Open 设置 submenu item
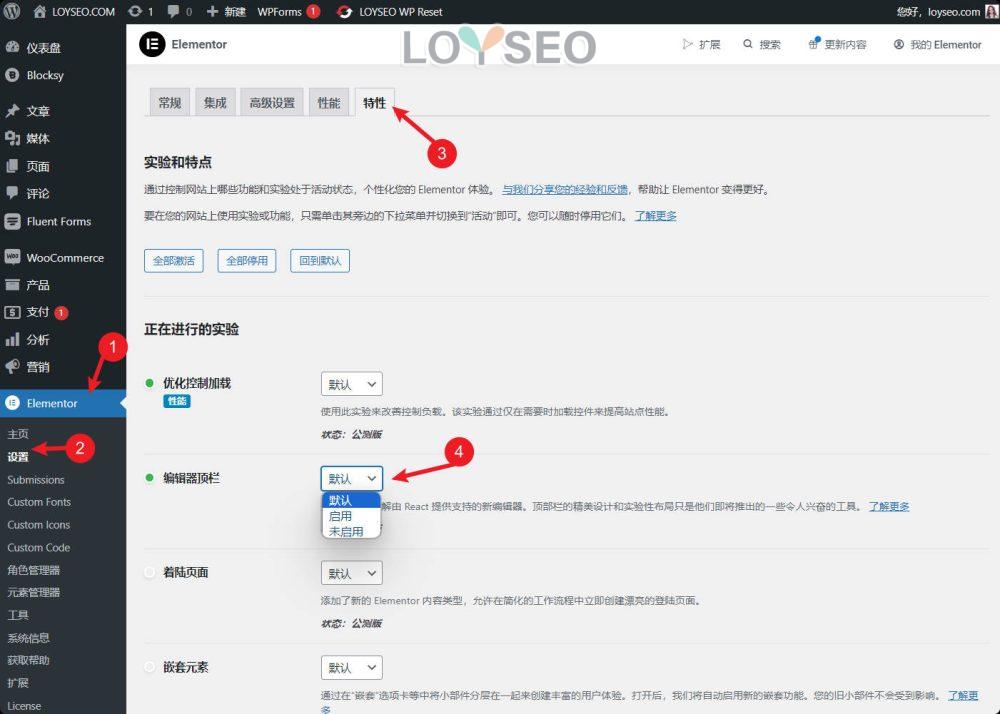1000x714 pixels. click(18, 457)
